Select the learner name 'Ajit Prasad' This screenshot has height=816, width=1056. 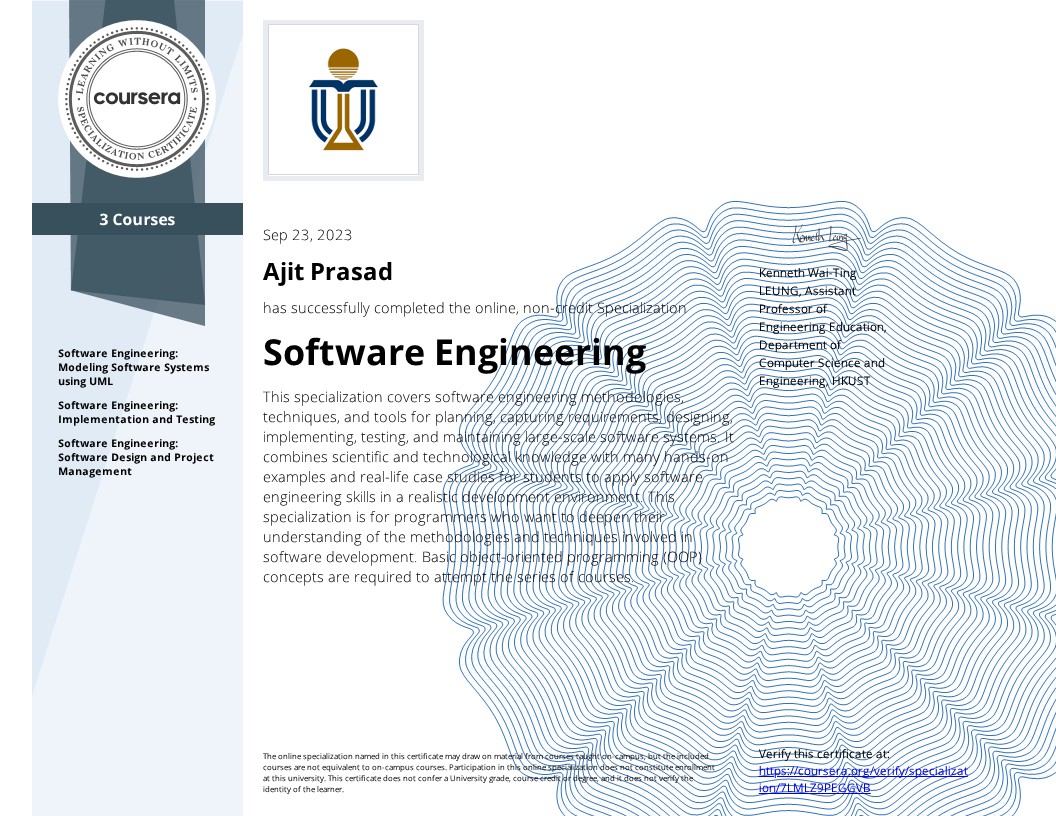[327, 271]
